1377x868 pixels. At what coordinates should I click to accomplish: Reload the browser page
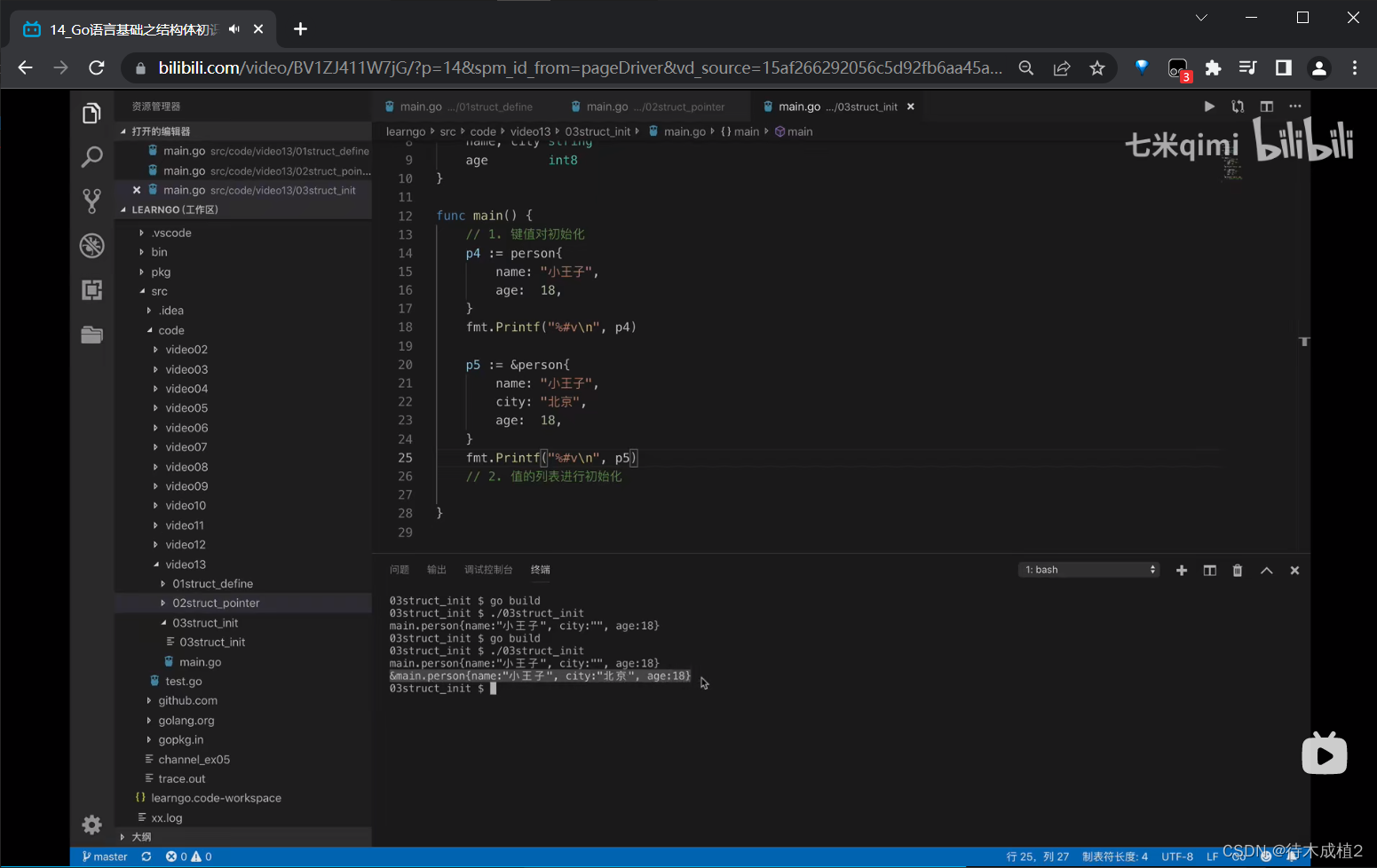coord(97,67)
